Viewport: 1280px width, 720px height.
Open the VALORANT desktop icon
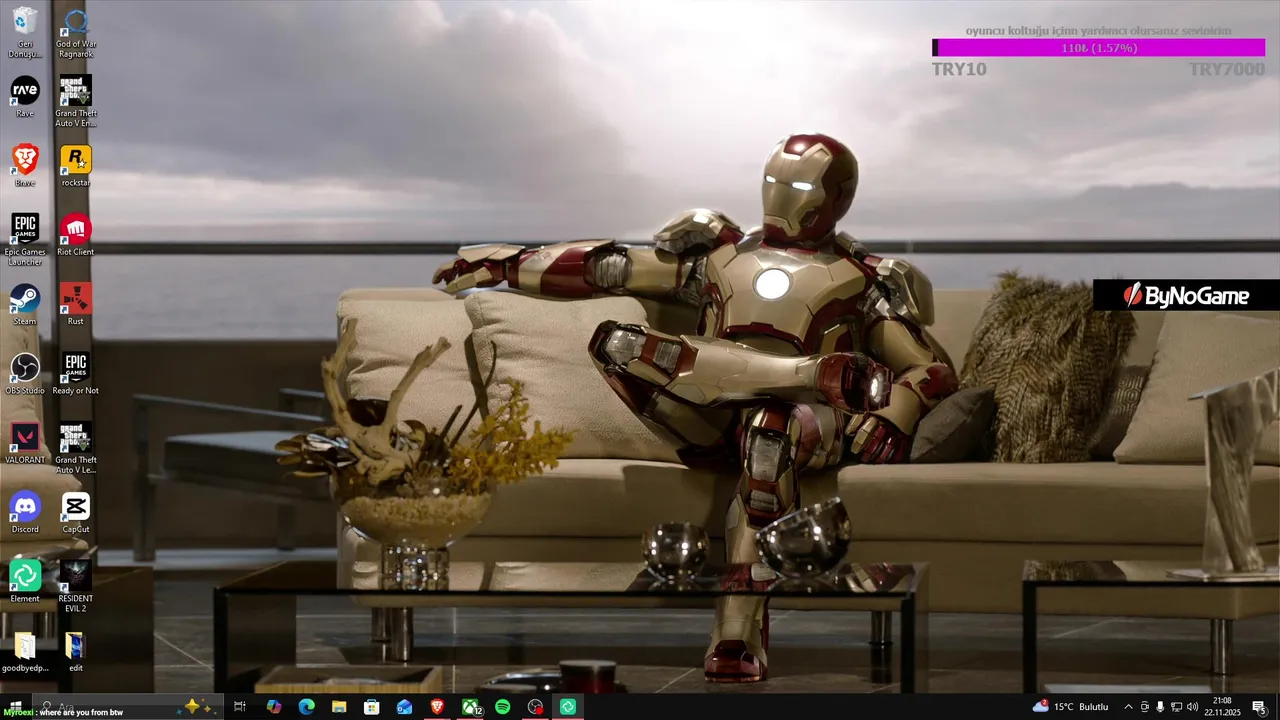pyautogui.click(x=25, y=443)
